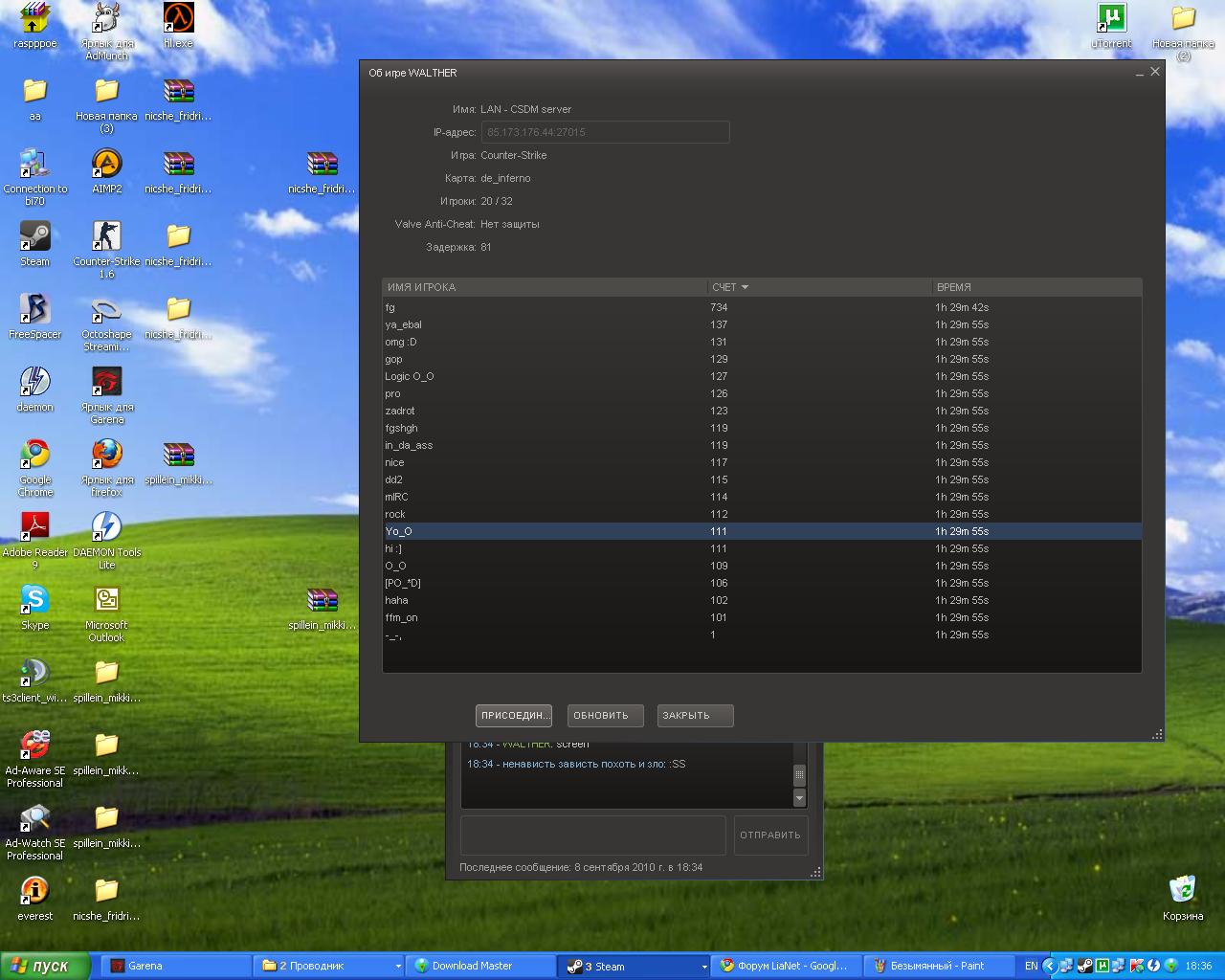
Task: Select the player row 'fg'
Action: pos(762,307)
